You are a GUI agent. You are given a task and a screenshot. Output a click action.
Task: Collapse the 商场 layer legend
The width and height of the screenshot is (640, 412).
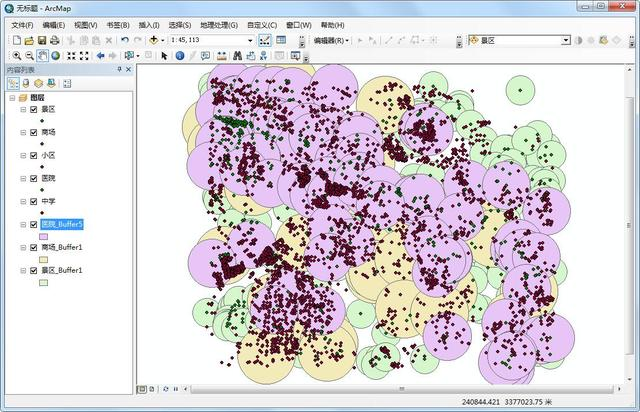point(23,132)
